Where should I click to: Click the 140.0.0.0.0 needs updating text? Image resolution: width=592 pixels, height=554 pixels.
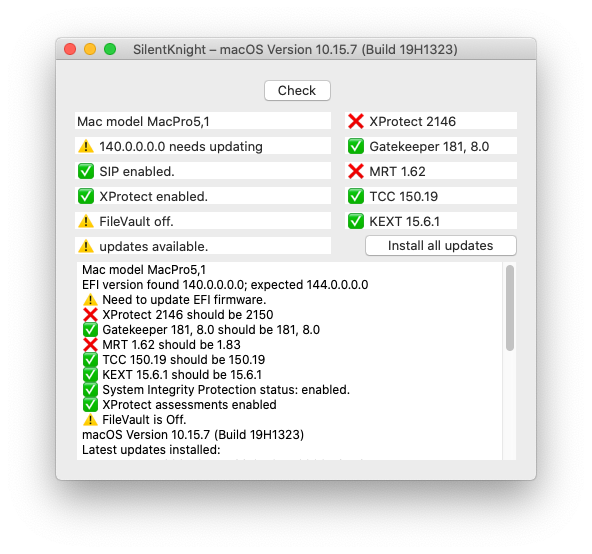tap(181, 147)
